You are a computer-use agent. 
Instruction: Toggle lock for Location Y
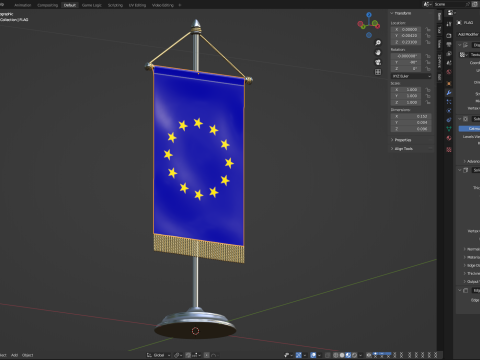pyautogui.click(x=428, y=36)
